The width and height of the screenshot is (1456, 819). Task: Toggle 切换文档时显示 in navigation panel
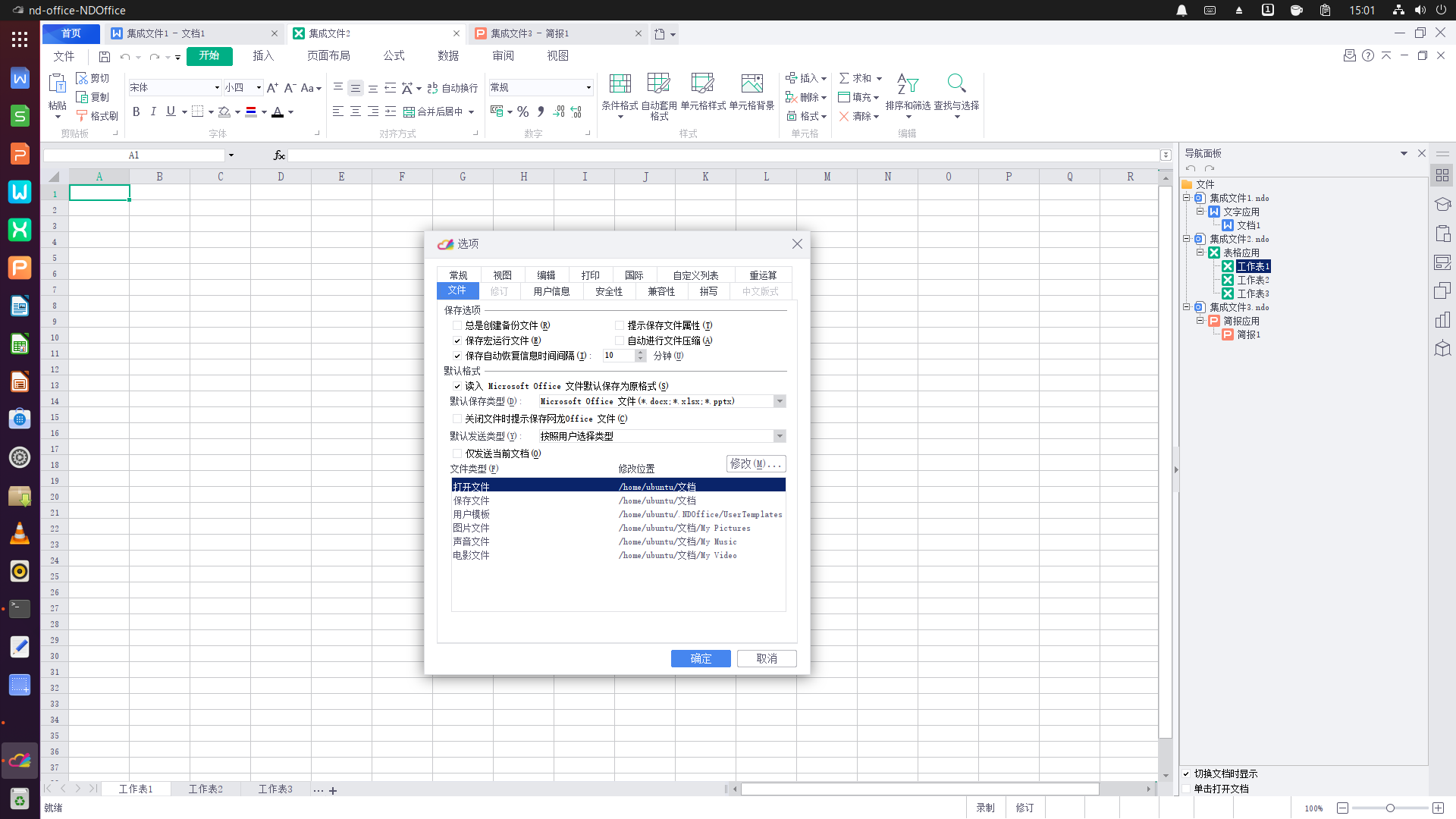click(1187, 773)
